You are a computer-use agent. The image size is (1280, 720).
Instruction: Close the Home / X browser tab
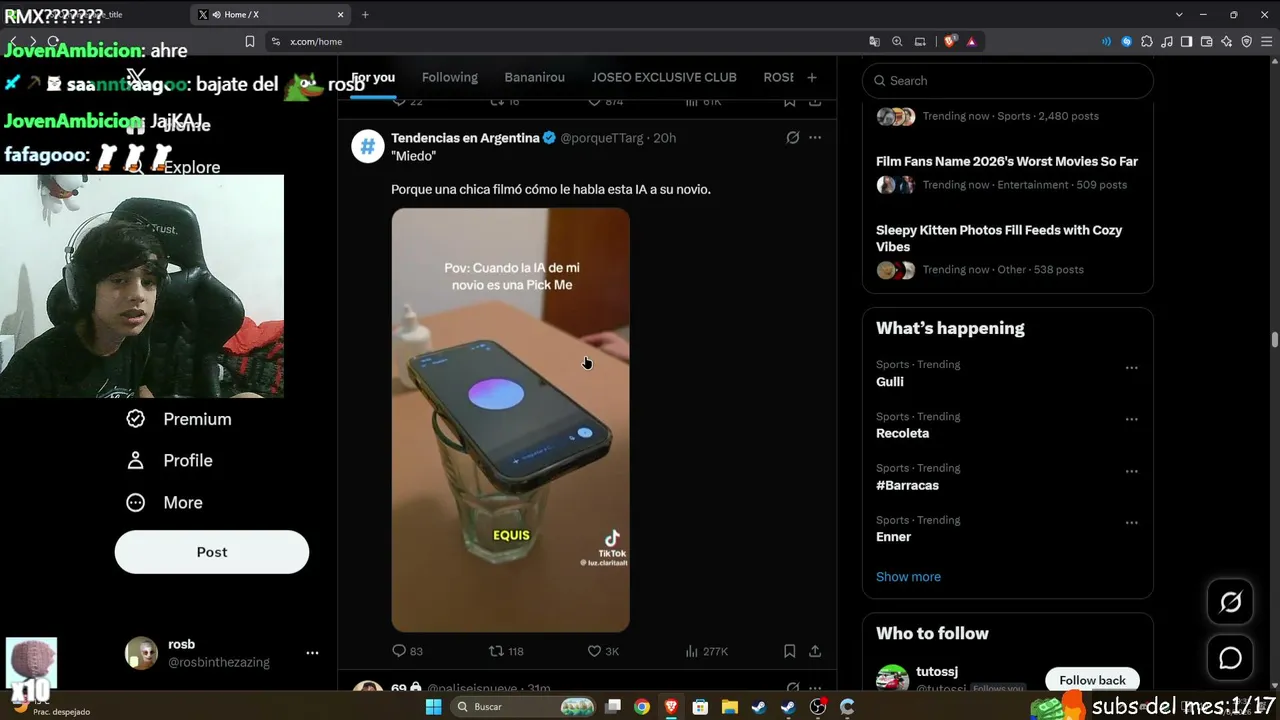(x=340, y=15)
